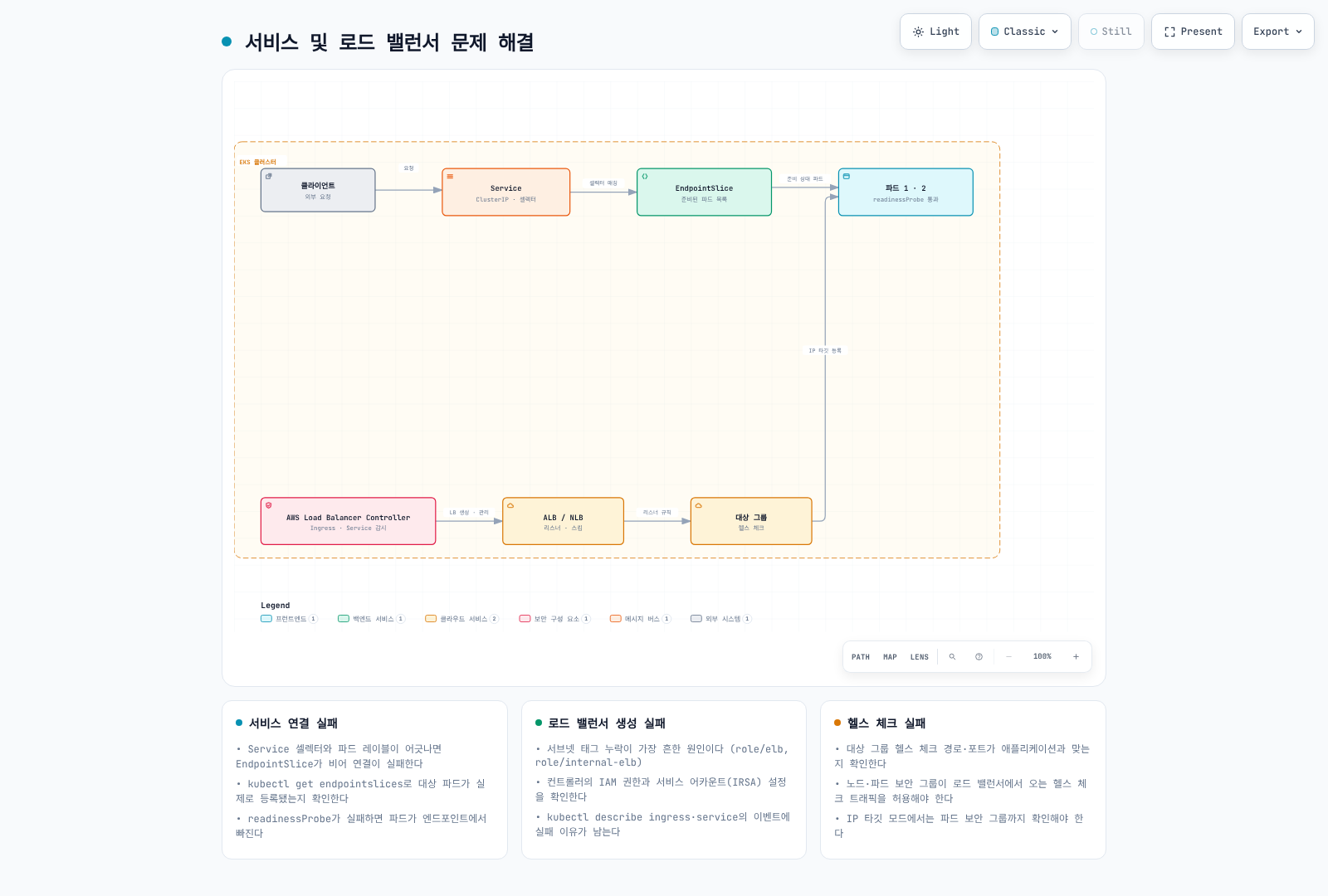Image resolution: width=1328 pixels, height=896 pixels.
Task: Click the LB 생성 · 관리 edge label
Action: 469,513
